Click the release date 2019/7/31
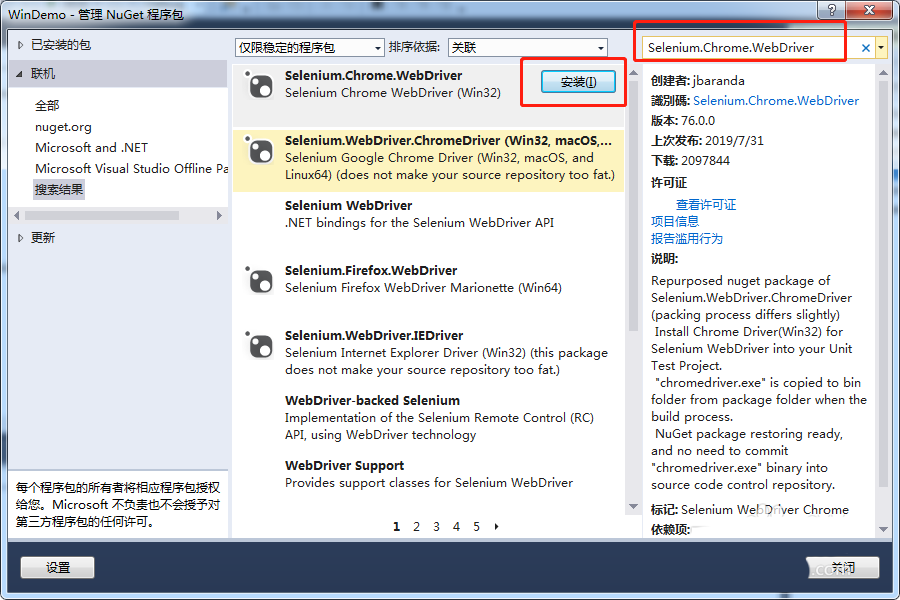The image size is (900, 600). click(734, 141)
